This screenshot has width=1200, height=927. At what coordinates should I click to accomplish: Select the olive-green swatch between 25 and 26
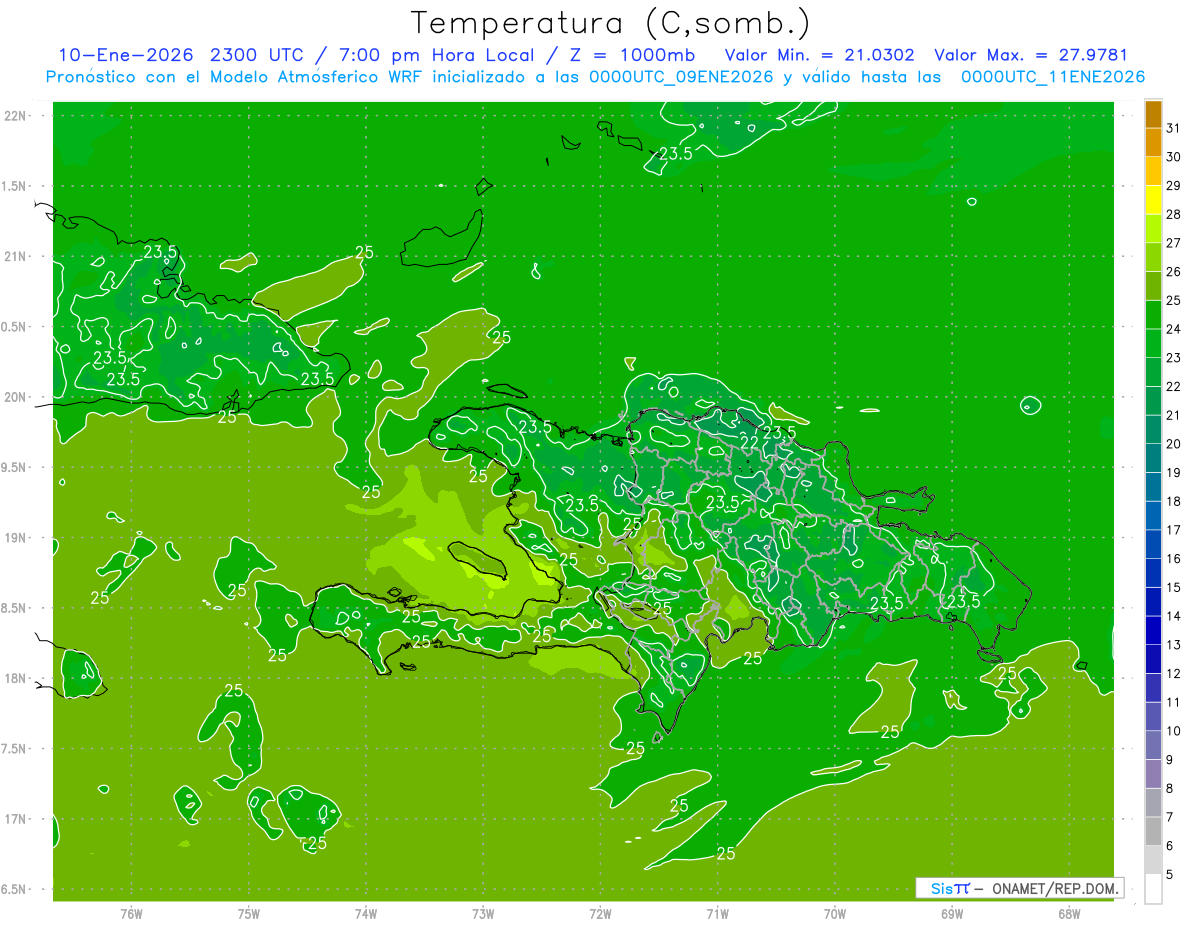coord(1153,285)
